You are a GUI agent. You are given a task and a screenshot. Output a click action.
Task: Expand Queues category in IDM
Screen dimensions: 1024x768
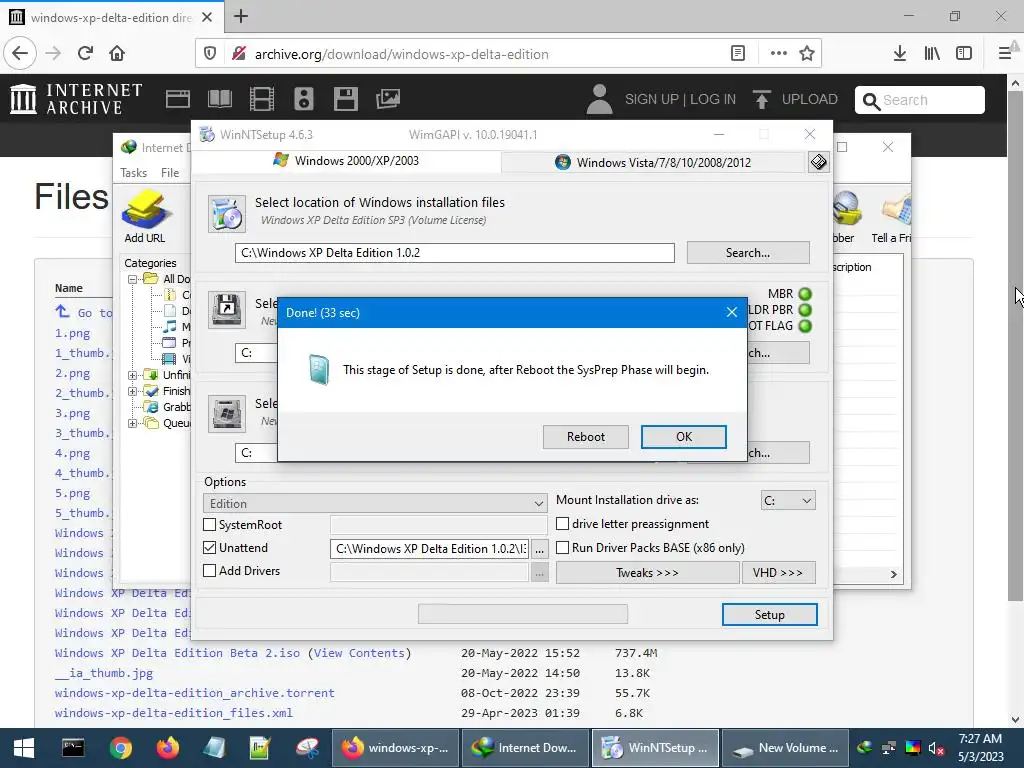(133, 423)
